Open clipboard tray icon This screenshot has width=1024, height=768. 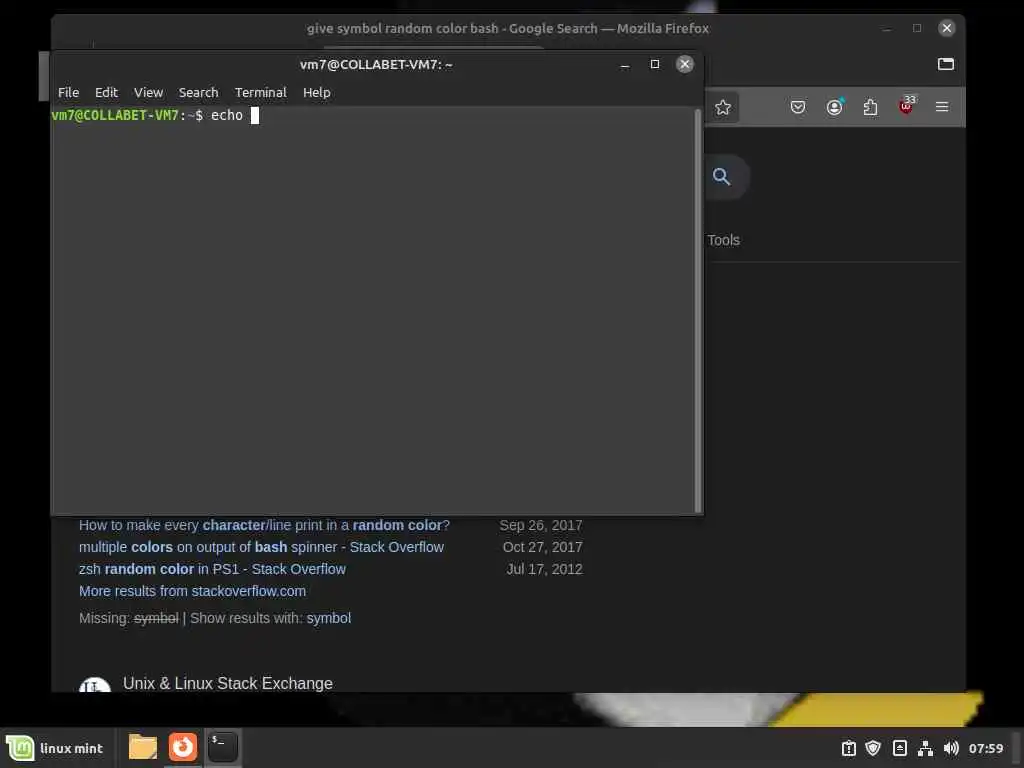[x=899, y=748]
